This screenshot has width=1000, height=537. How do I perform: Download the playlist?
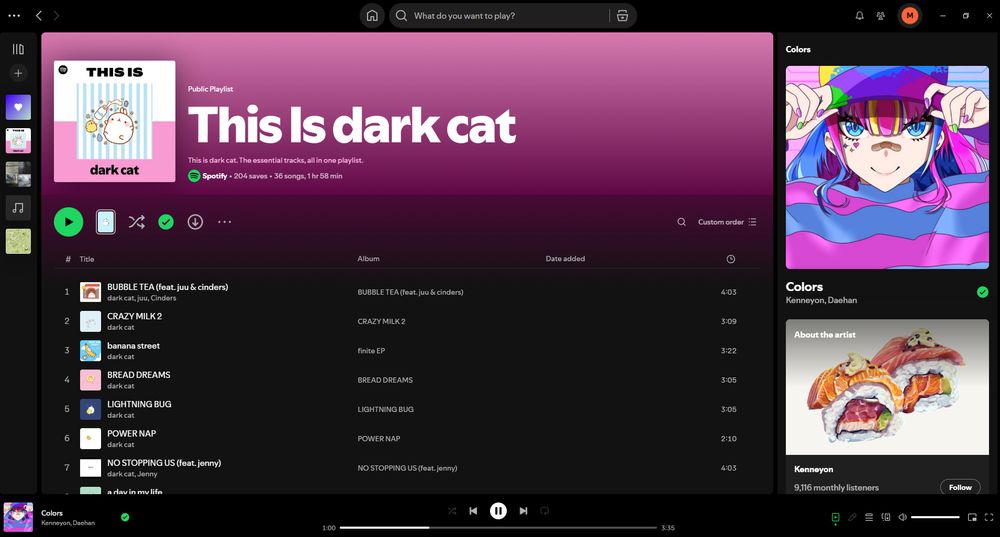pyautogui.click(x=195, y=222)
